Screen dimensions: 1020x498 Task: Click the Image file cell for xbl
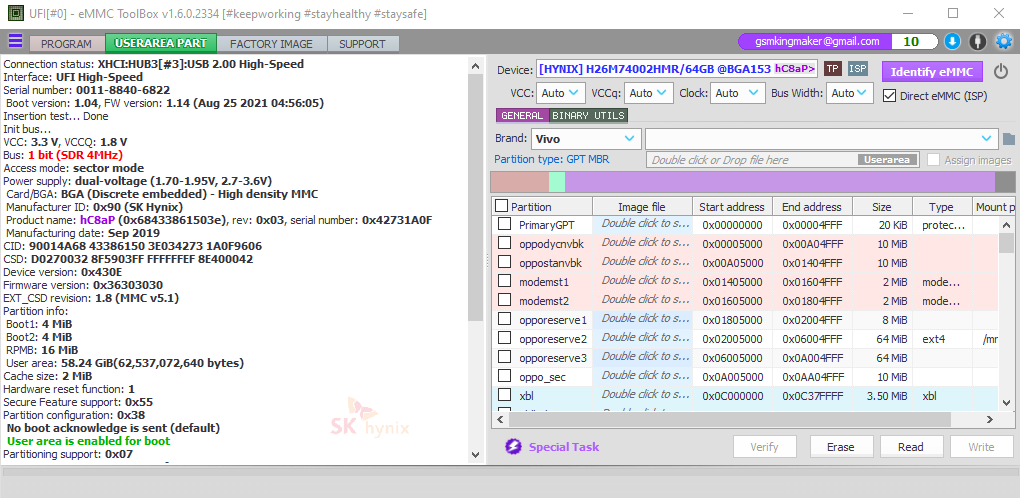[642, 395]
